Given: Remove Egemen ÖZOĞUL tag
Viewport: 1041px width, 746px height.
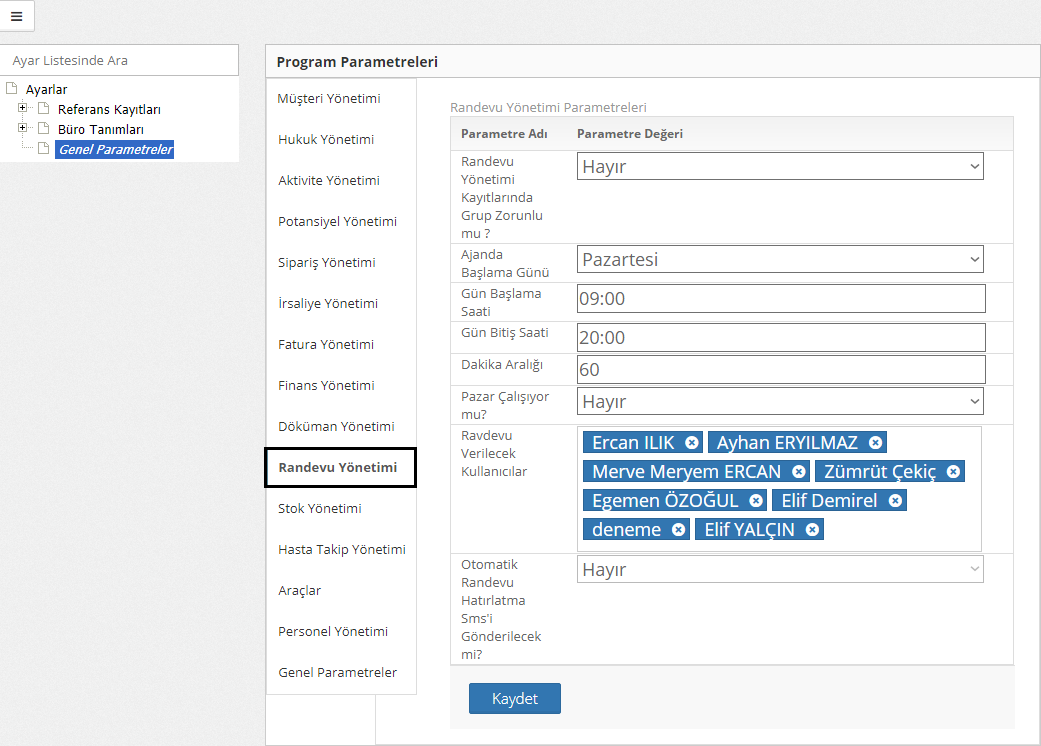Looking at the screenshot, I should 756,501.
